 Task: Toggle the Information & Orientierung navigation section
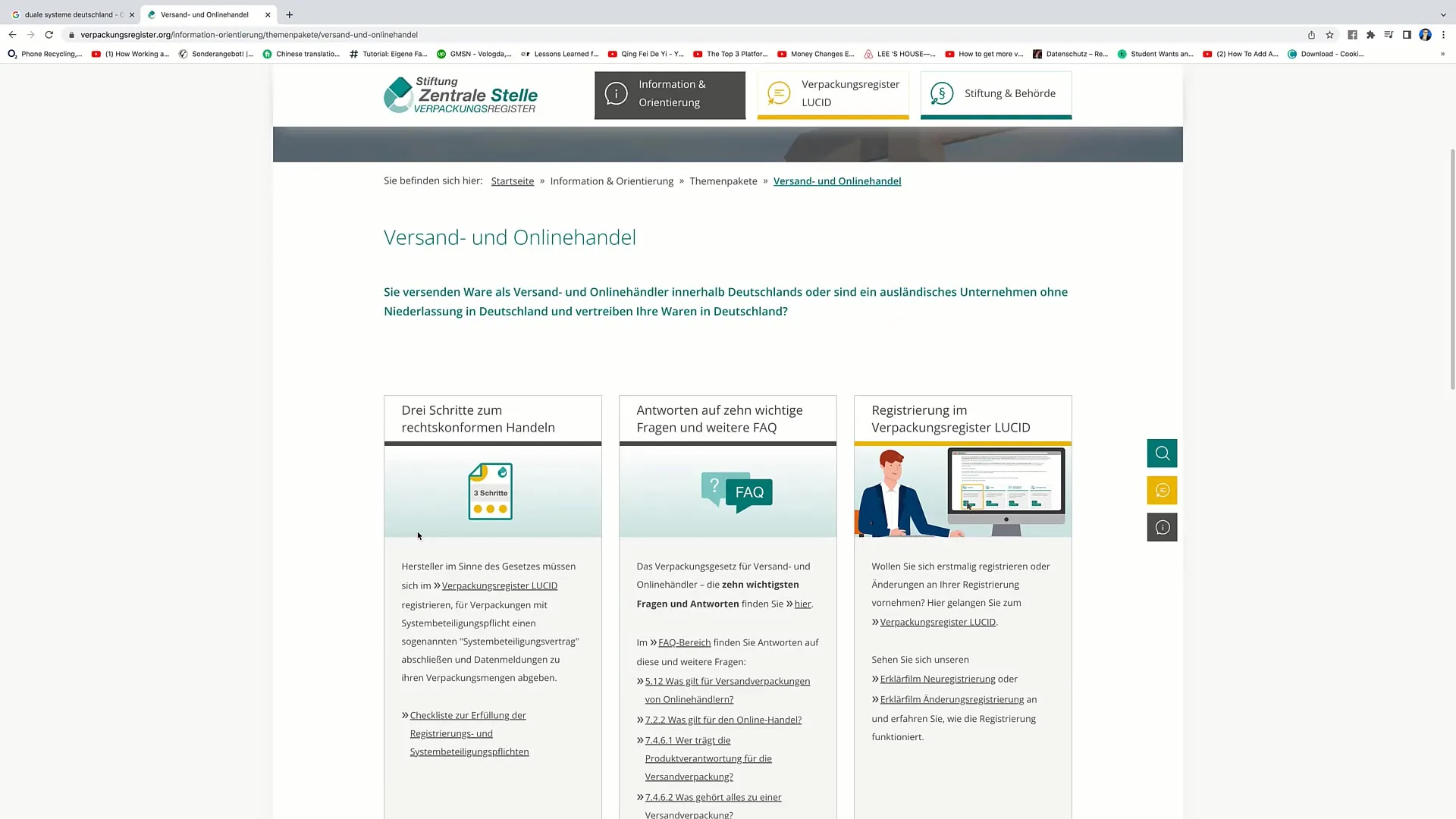pos(671,93)
